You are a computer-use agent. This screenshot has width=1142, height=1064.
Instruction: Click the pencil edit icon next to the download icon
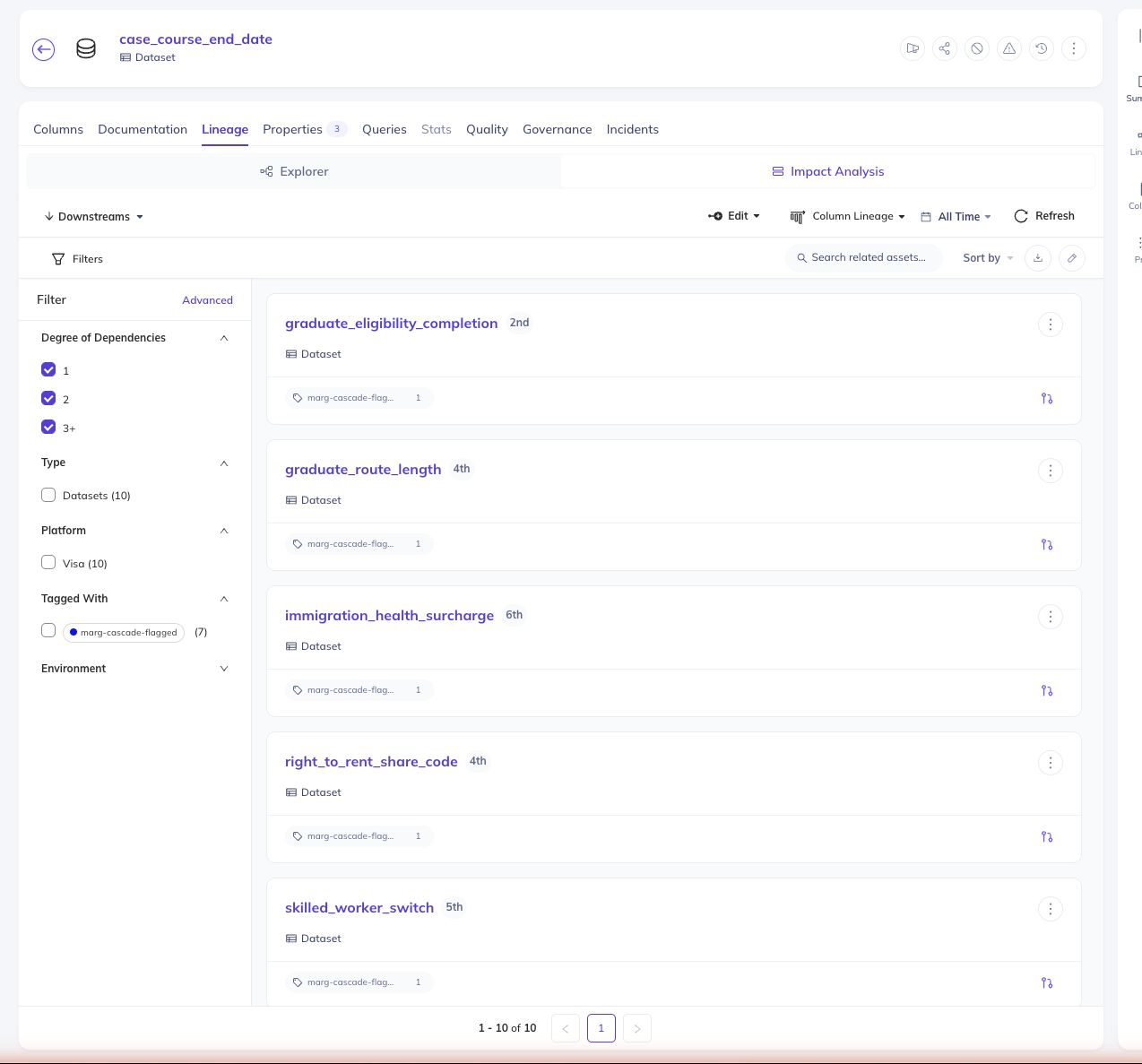point(1072,258)
